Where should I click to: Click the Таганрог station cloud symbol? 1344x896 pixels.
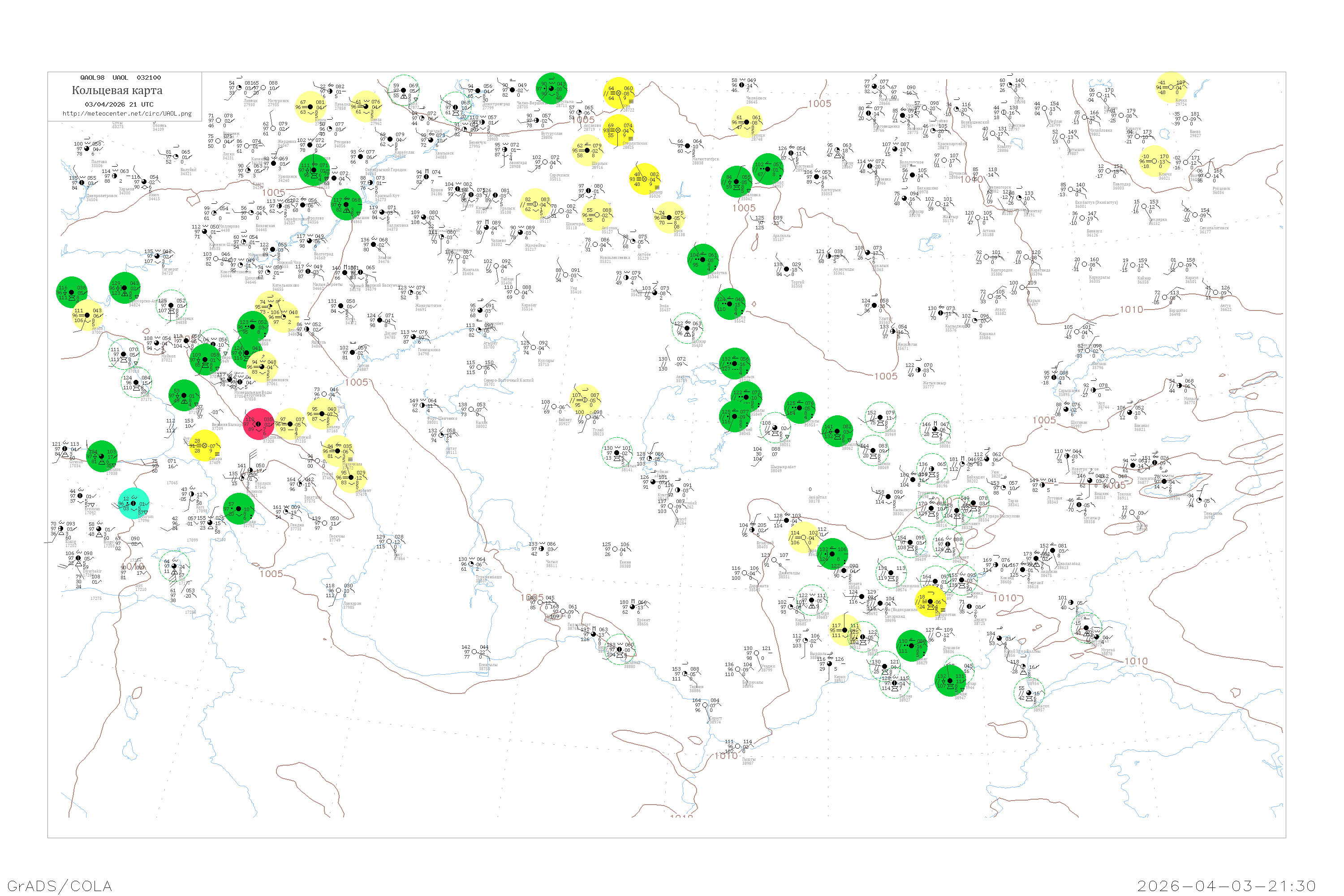[158, 257]
